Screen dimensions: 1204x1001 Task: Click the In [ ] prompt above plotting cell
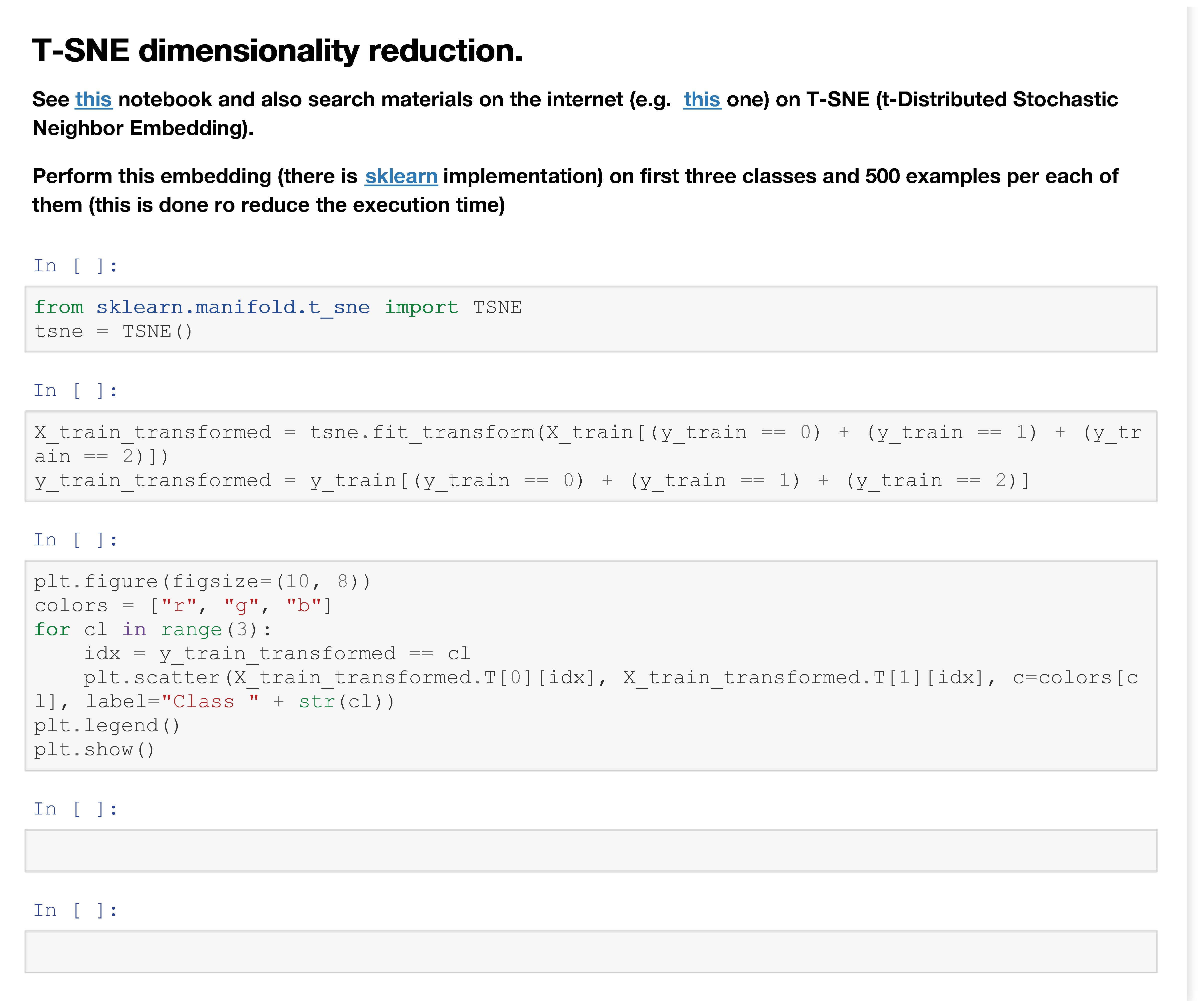[x=75, y=540]
